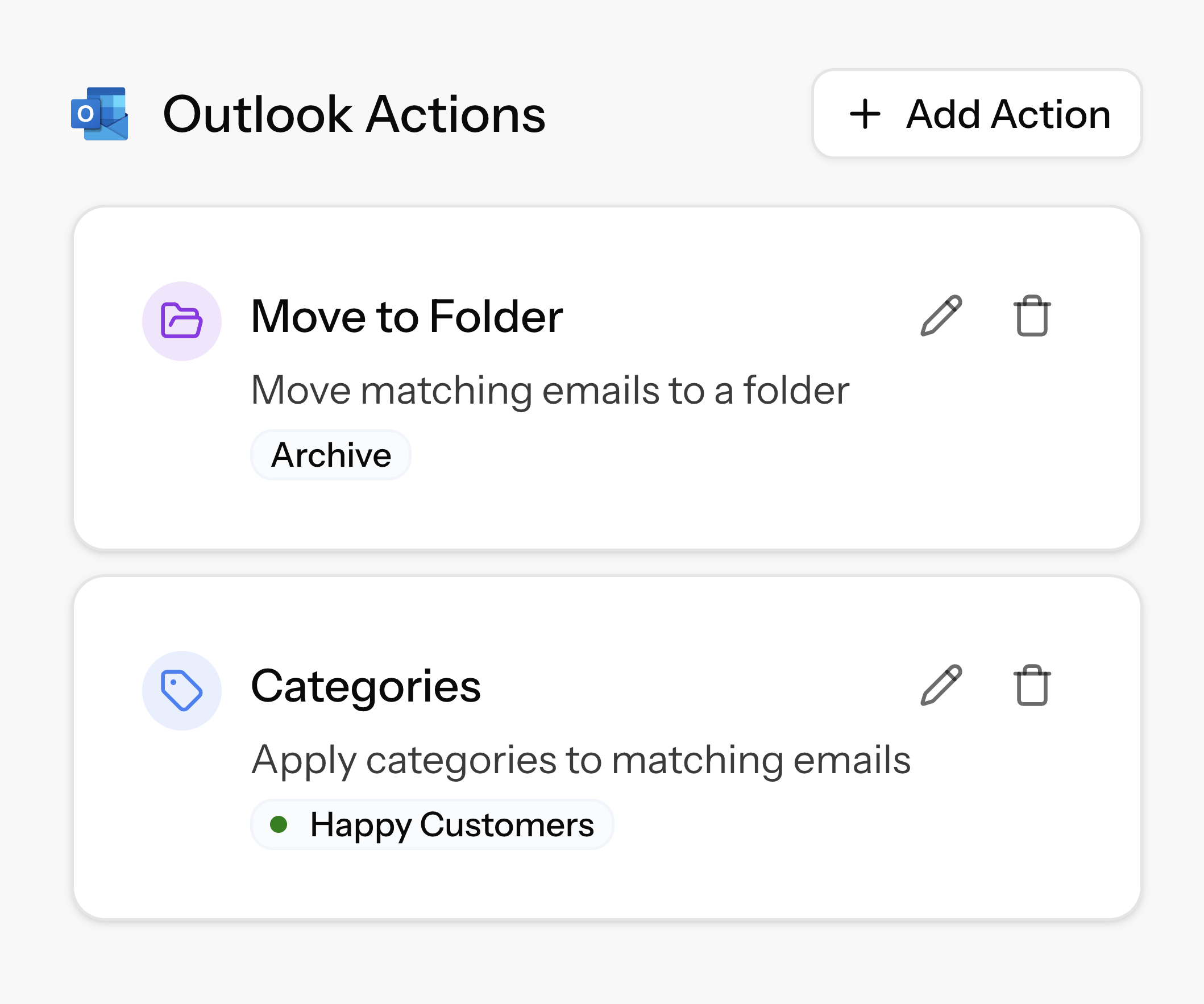The image size is (1204, 1004).
Task: Select the blue tag icon on Categories
Action: [x=182, y=691]
